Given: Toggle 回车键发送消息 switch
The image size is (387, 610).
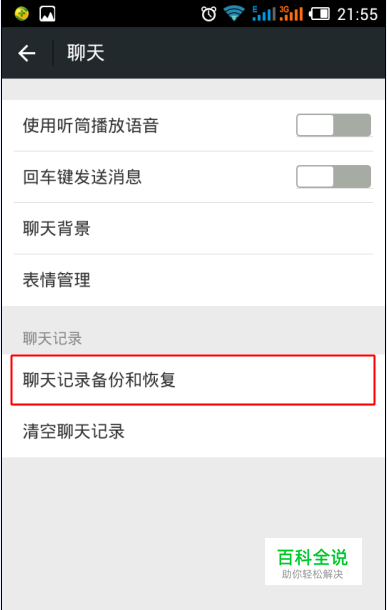Looking at the screenshot, I should (333, 177).
